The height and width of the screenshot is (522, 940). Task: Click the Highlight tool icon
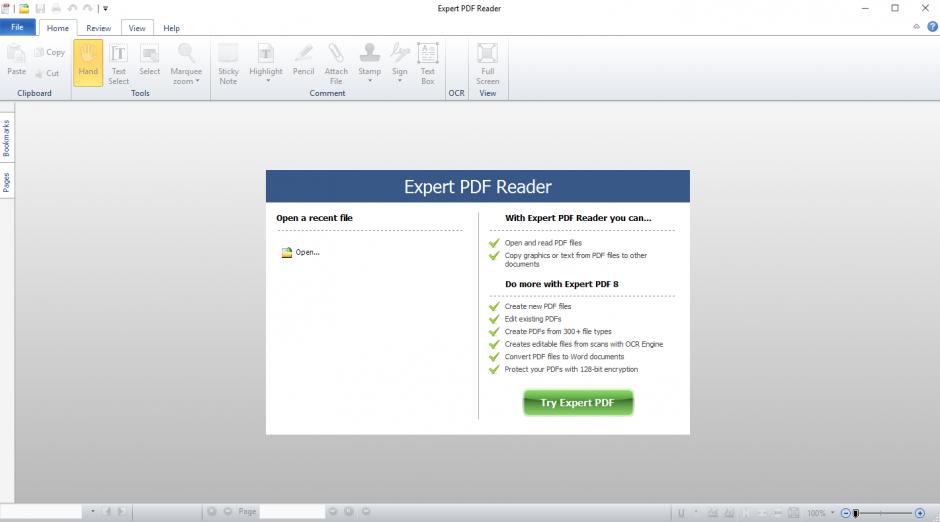[266, 53]
